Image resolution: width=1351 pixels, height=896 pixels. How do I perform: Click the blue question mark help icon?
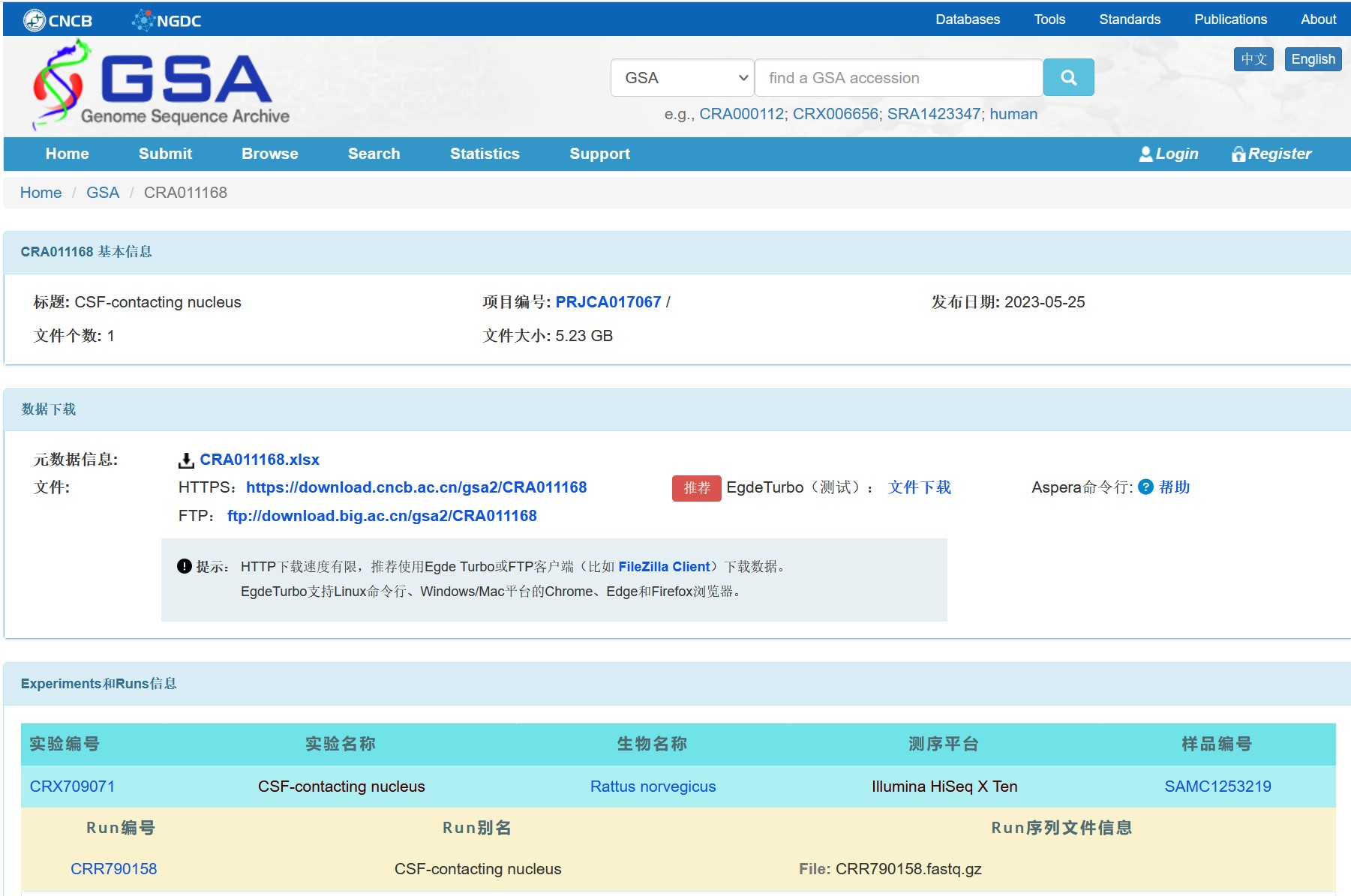[x=1145, y=487]
